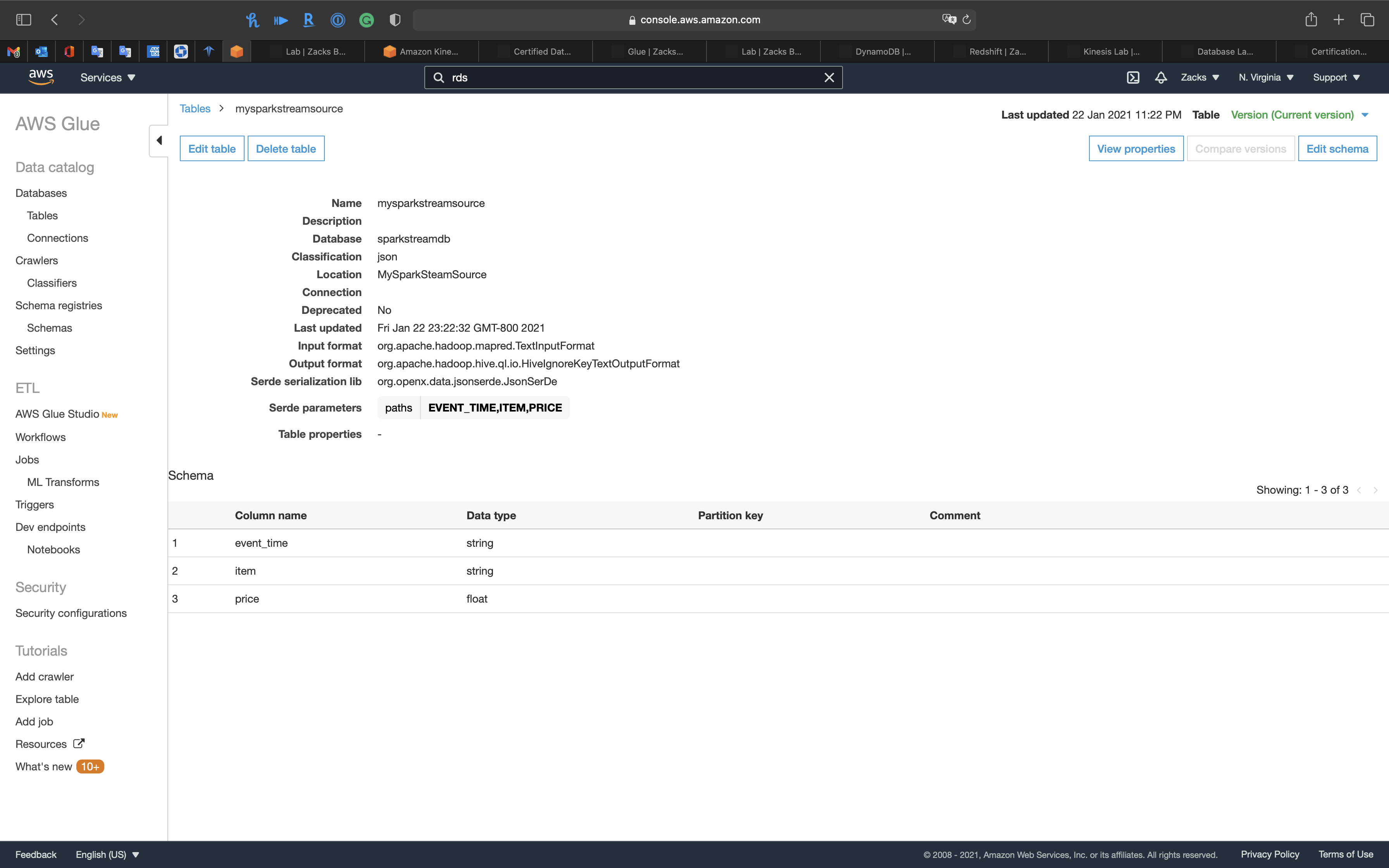
Task: Reload the page in address bar
Action: [967, 19]
